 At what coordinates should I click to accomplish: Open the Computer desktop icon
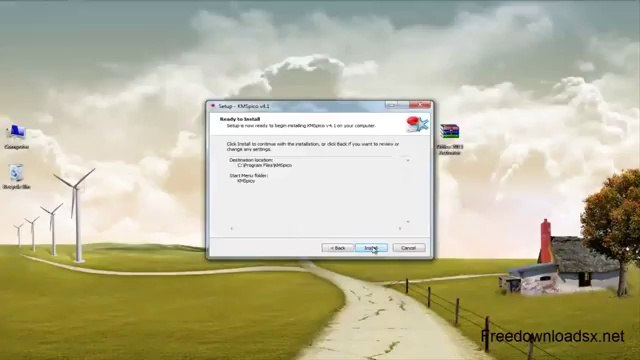(x=16, y=137)
